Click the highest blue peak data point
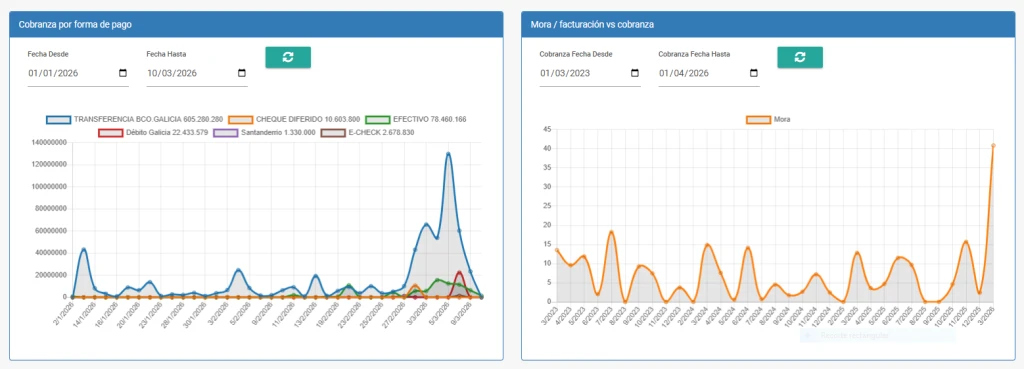 448,154
